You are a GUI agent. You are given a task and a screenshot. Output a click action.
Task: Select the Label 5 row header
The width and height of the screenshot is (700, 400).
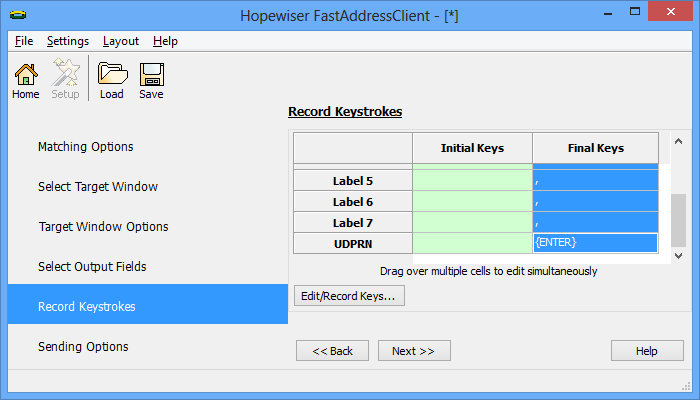[353, 181]
